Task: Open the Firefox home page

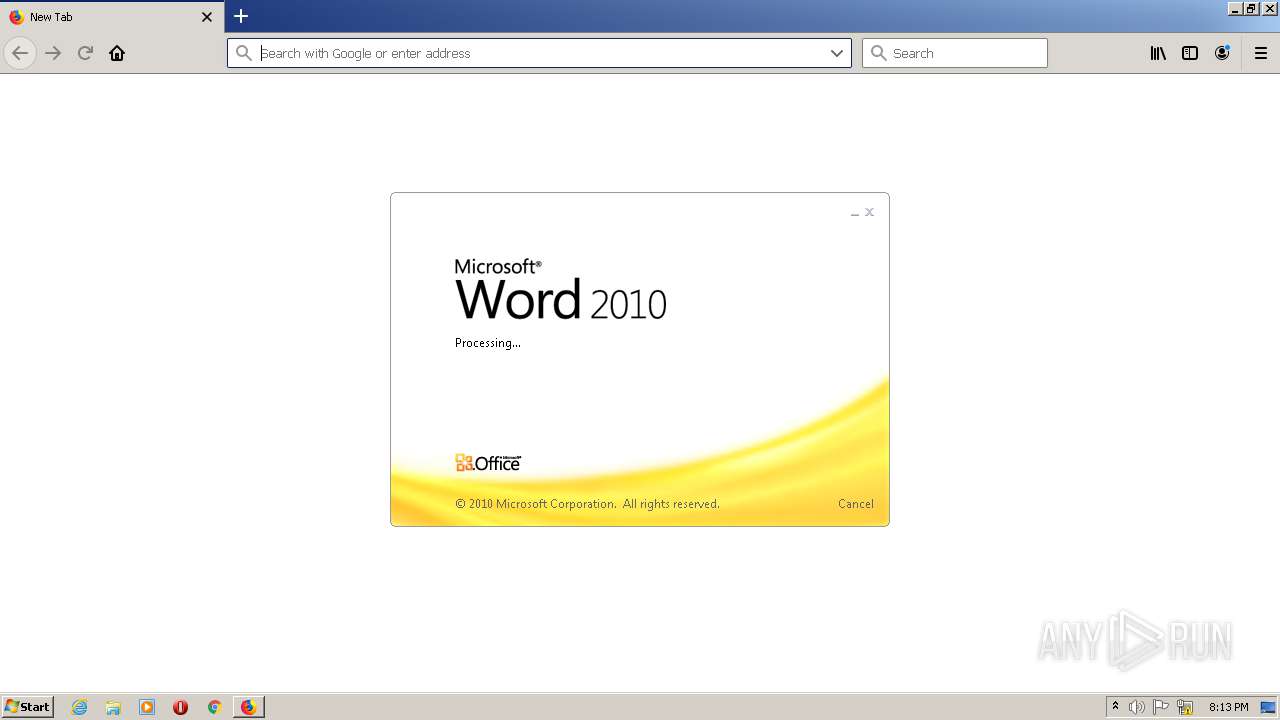Action: 117,53
